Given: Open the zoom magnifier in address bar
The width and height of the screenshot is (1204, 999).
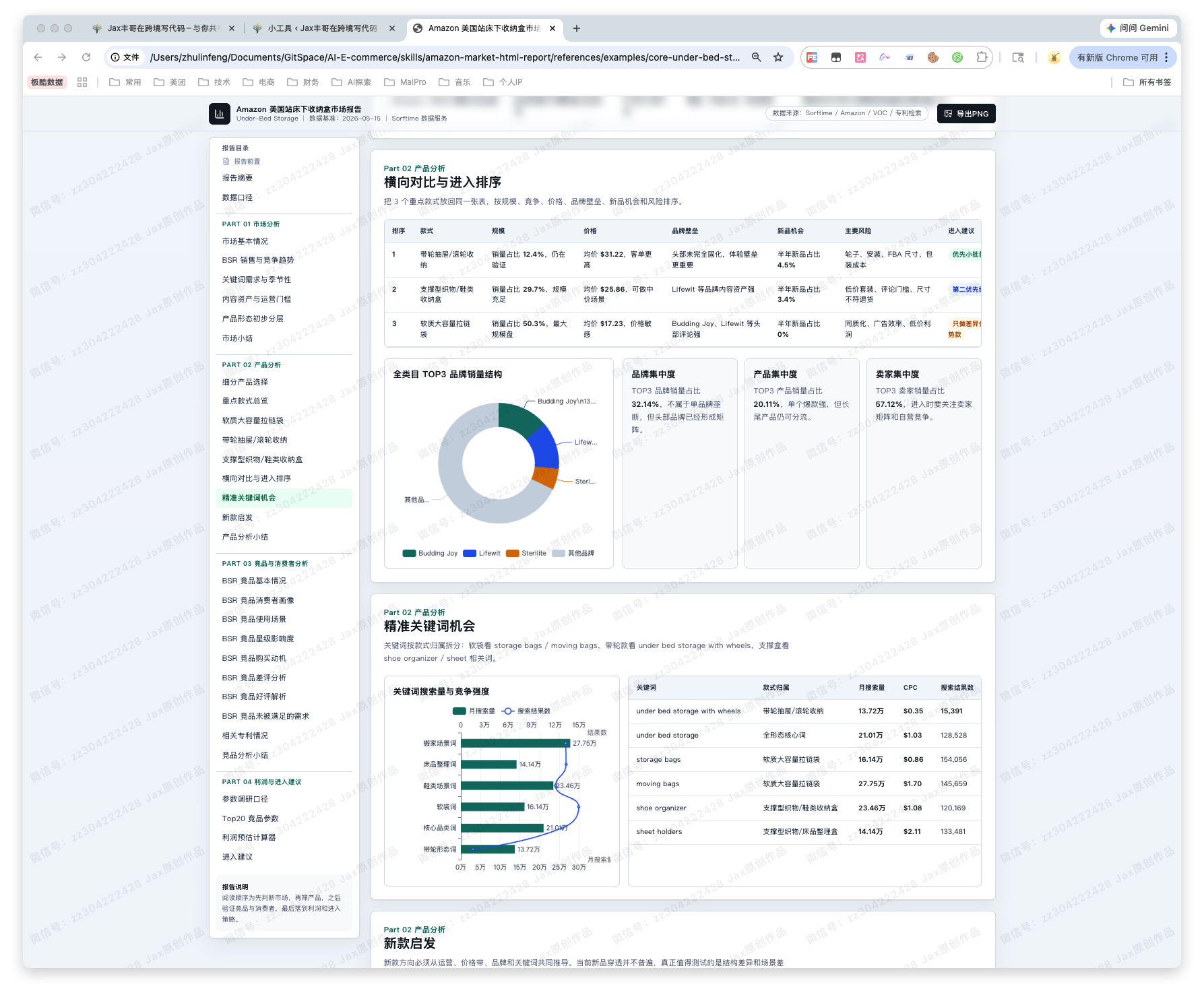Looking at the screenshot, I should 757,57.
